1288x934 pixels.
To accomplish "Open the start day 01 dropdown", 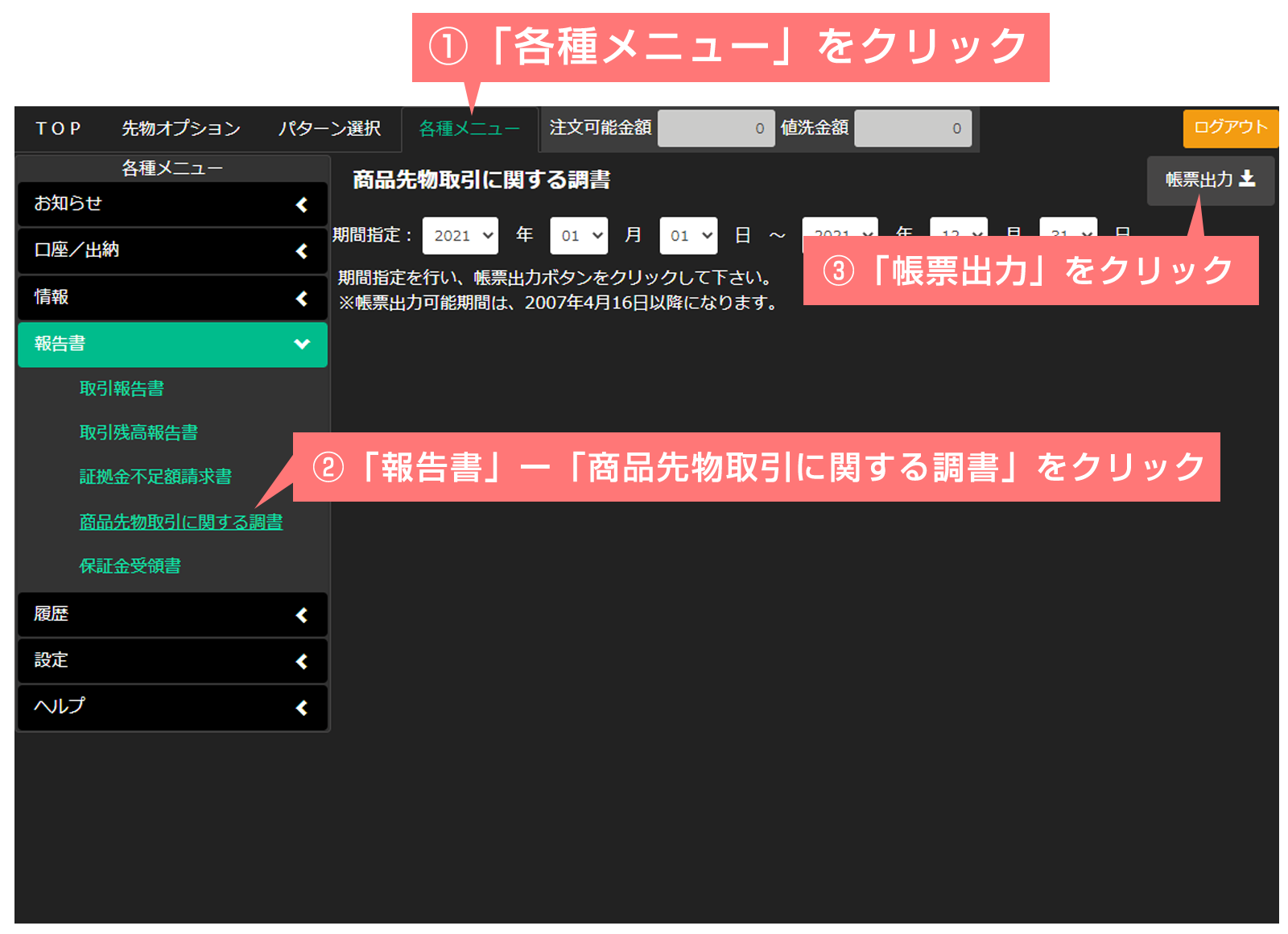I will click(x=688, y=236).
